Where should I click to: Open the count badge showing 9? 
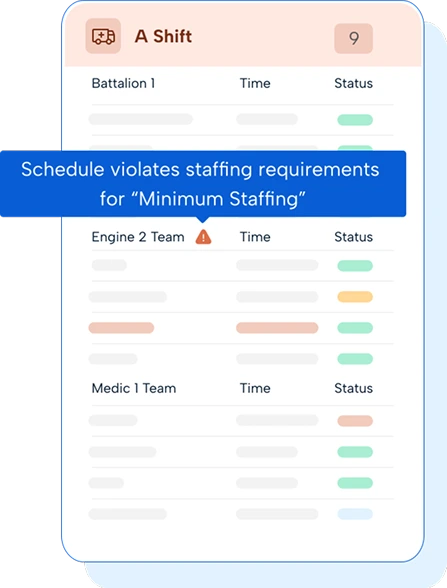(x=353, y=38)
